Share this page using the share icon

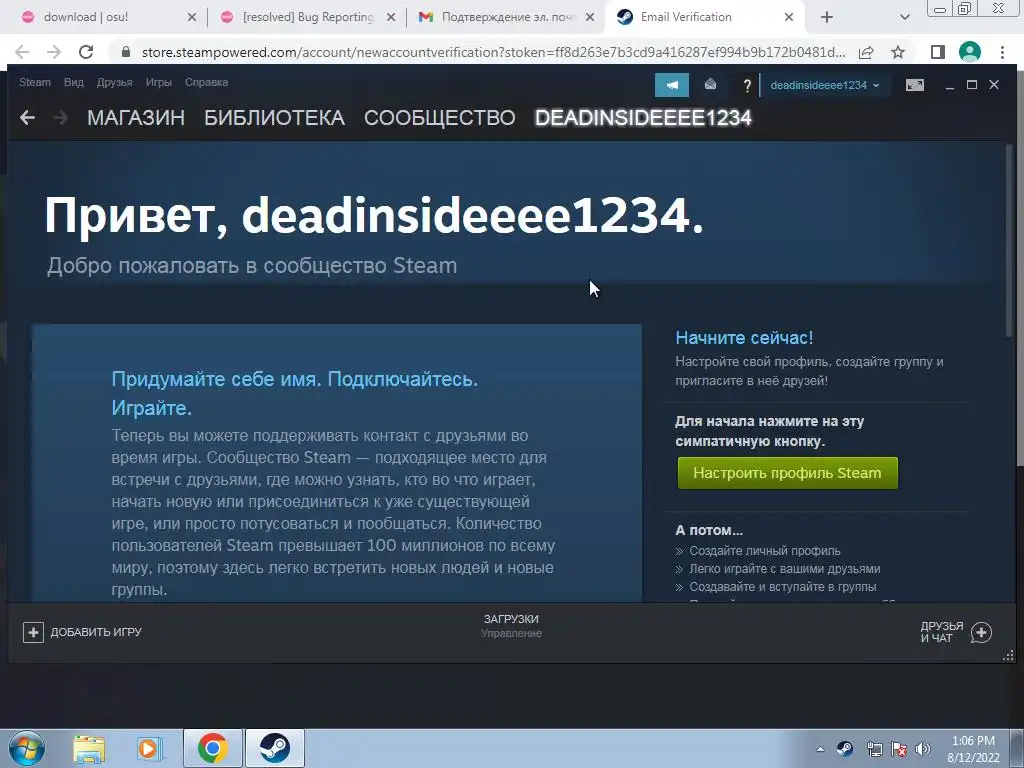pos(866,52)
